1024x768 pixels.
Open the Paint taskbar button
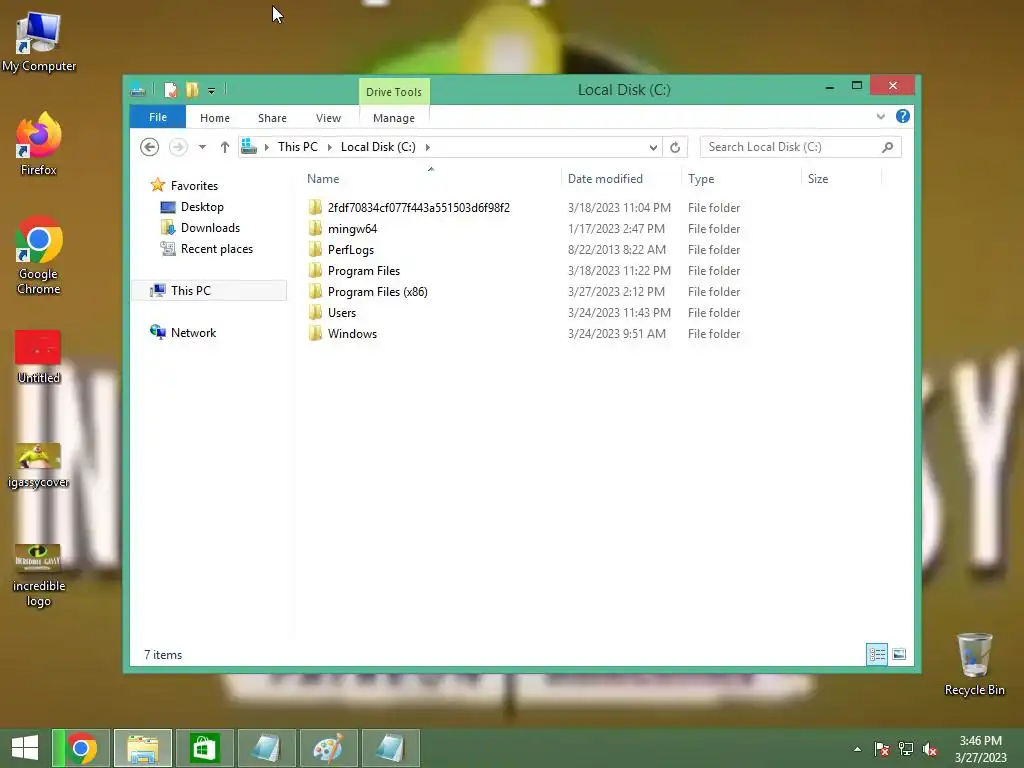[x=328, y=748]
